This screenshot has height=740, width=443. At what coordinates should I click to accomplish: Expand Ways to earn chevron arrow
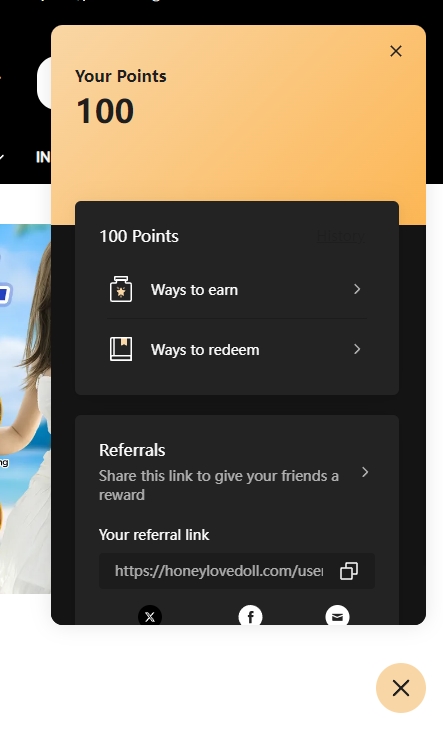point(357,289)
